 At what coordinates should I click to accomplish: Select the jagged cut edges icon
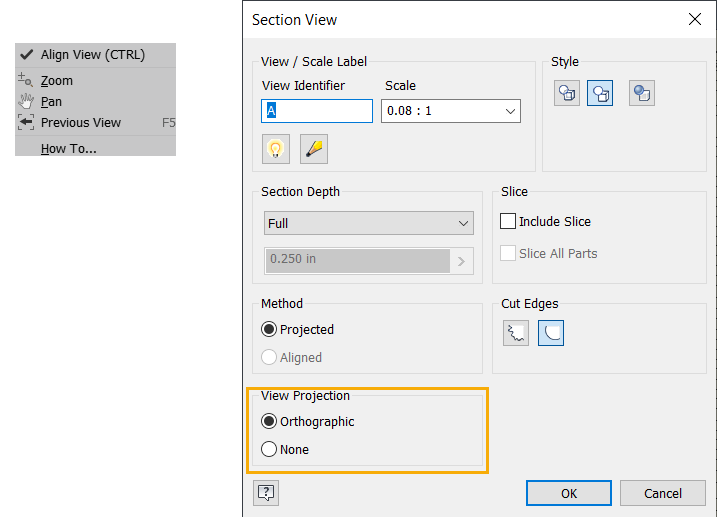[x=517, y=332]
